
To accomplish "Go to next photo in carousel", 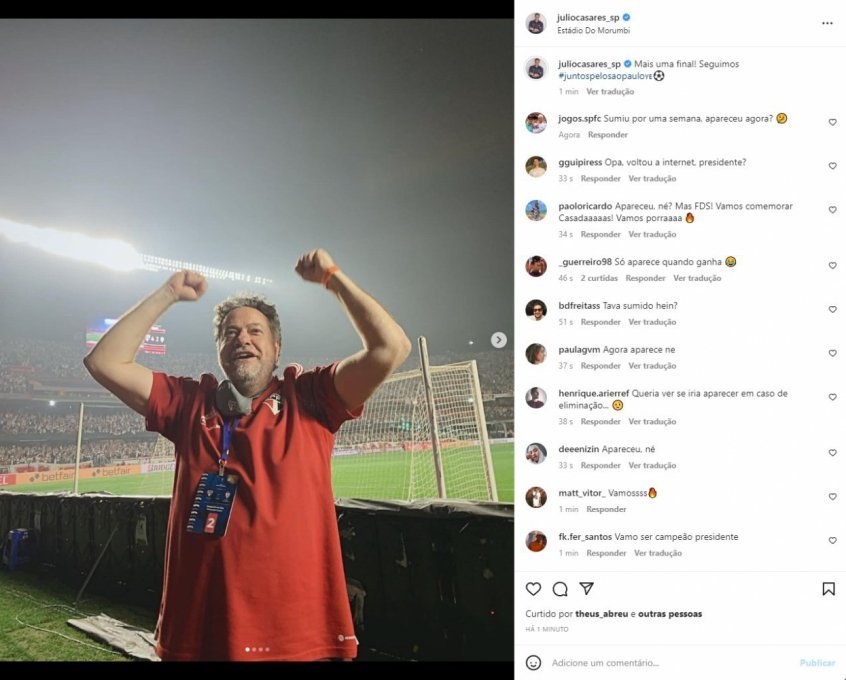I will tap(498, 340).
